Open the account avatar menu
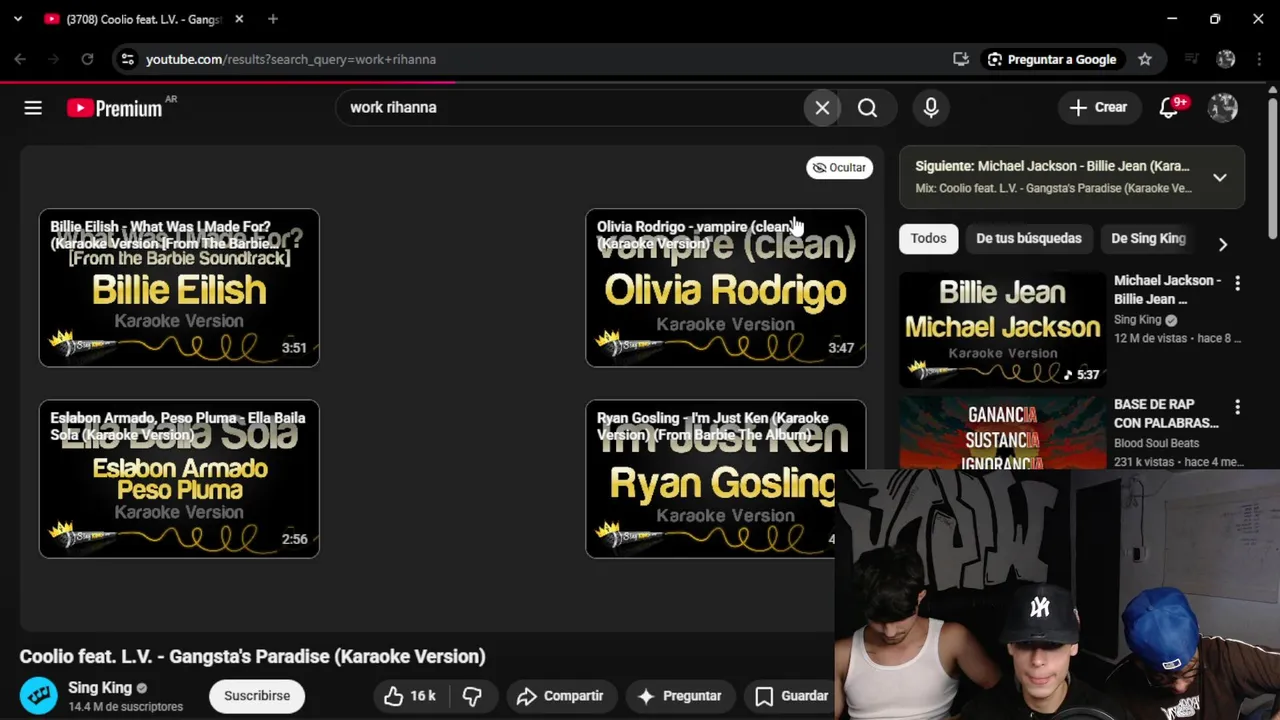Screen dimensions: 1280x720 (x=1223, y=107)
